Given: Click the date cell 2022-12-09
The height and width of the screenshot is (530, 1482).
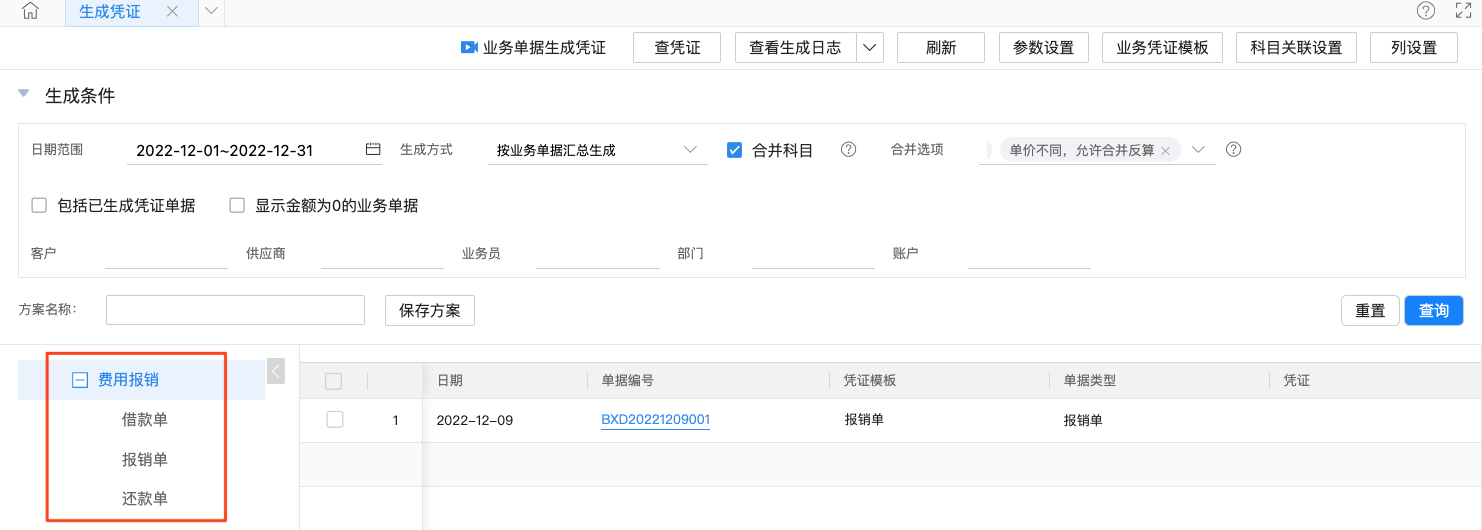Looking at the screenshot, I should pyautogui.click(x=475, y=420).
